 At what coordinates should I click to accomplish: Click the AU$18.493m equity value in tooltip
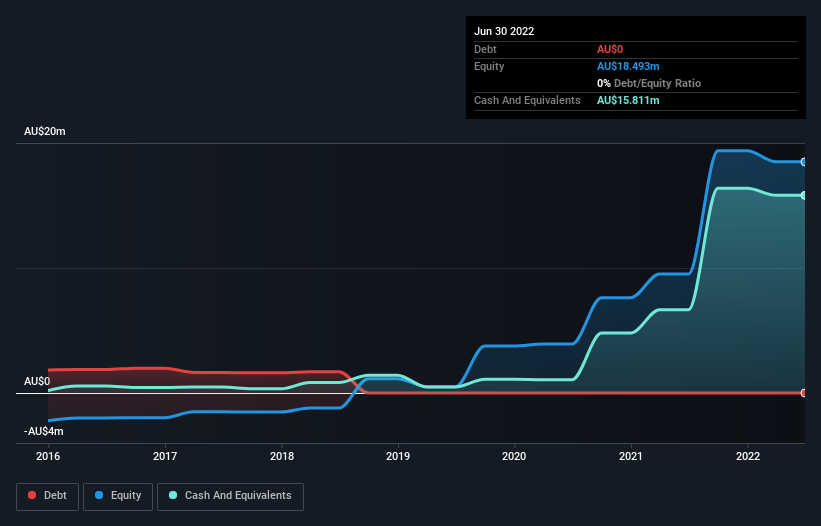(x=628, y=66)
